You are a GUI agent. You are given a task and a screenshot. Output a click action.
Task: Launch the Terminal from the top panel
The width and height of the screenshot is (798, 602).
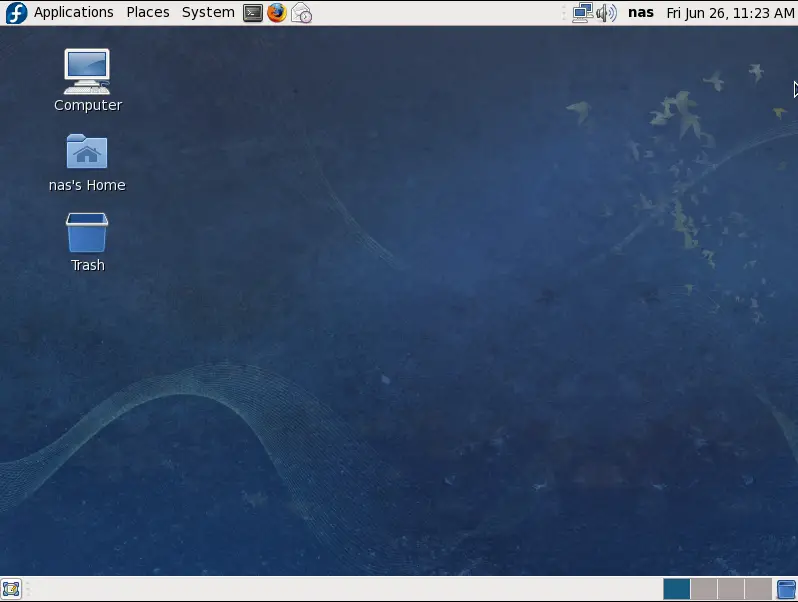tap(253, 13)
